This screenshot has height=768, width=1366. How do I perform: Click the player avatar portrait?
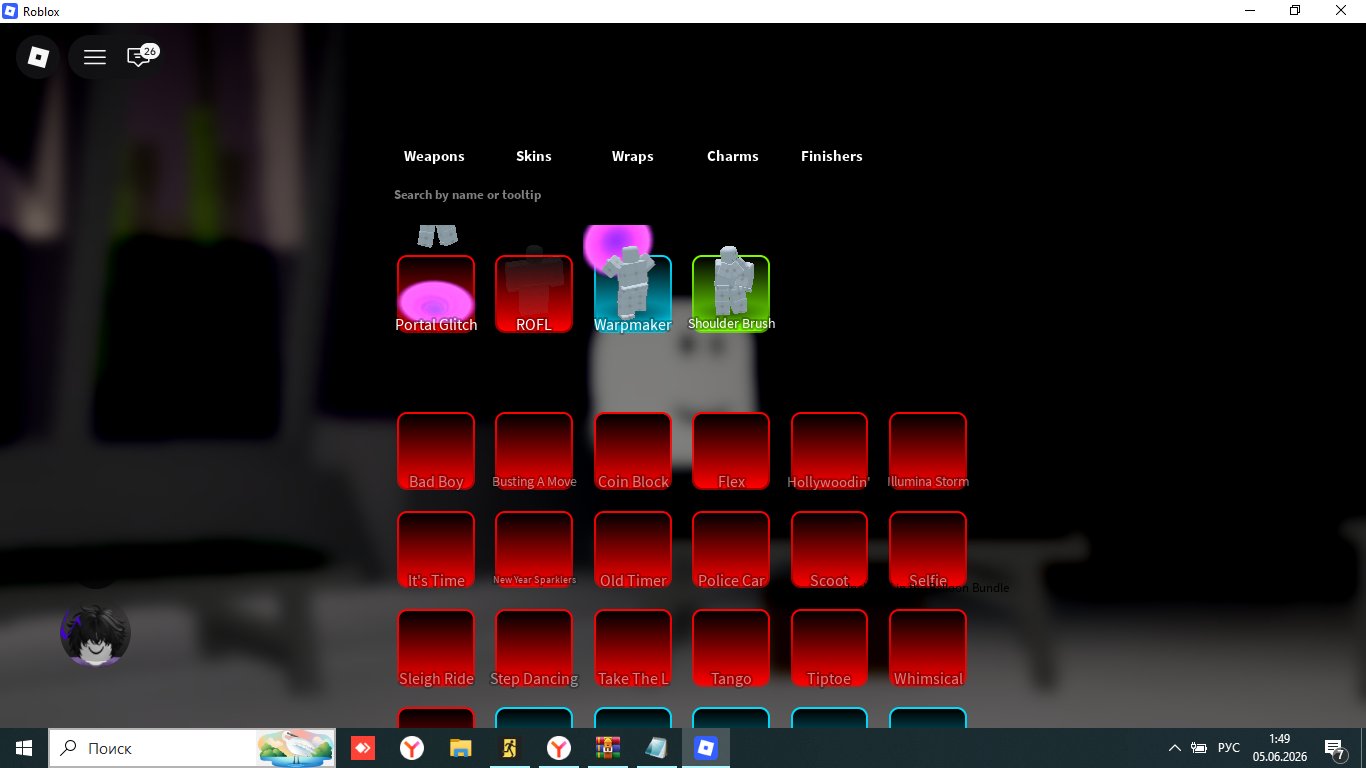click(95, 634)
